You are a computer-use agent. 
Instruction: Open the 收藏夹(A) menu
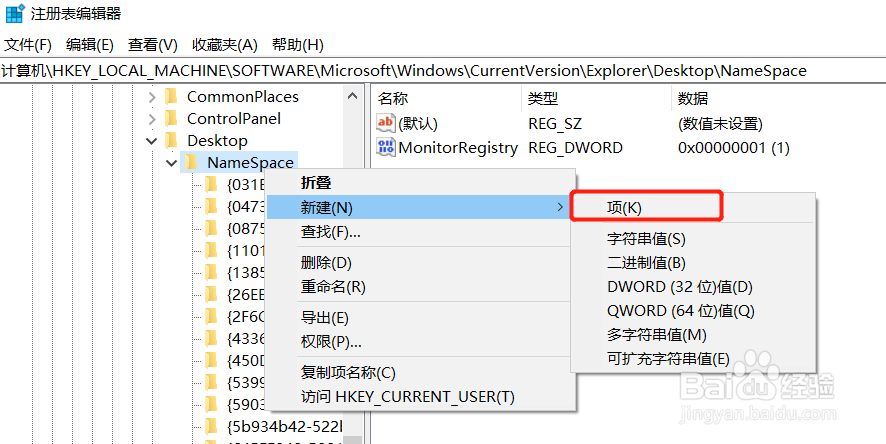(225, 45)
